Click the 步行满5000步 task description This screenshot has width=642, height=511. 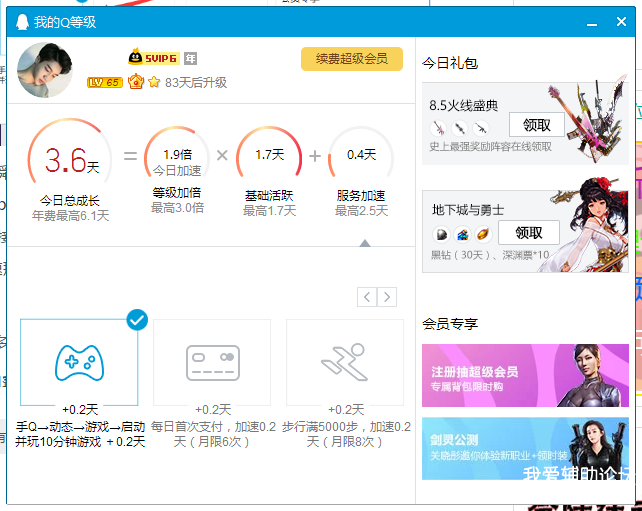point(346,434)
